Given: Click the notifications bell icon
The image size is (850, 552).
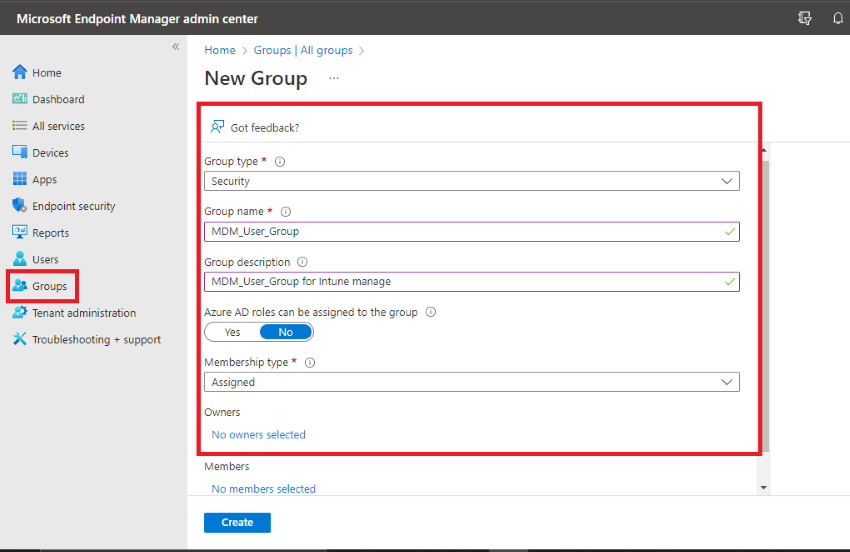Looking at the screenshot, I should [838, 18].
